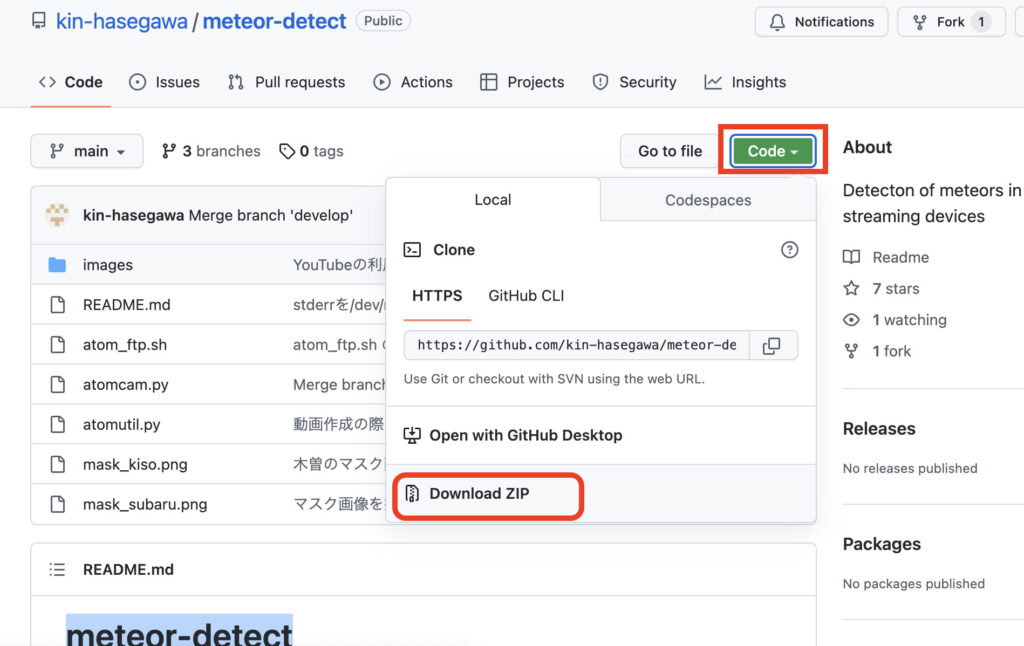This screenshot has height=646, width=1024.
Task: Open the atomutil.py file
Action: 121,425
